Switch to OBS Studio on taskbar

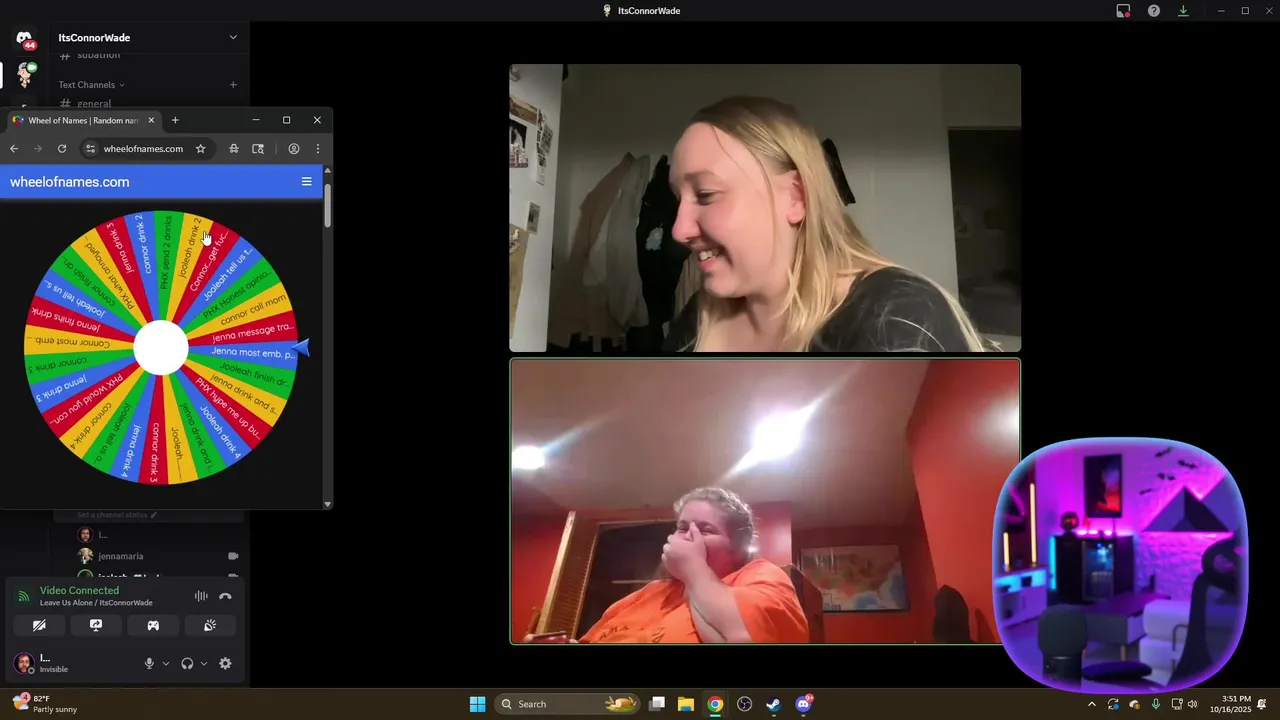click(744, 704)
